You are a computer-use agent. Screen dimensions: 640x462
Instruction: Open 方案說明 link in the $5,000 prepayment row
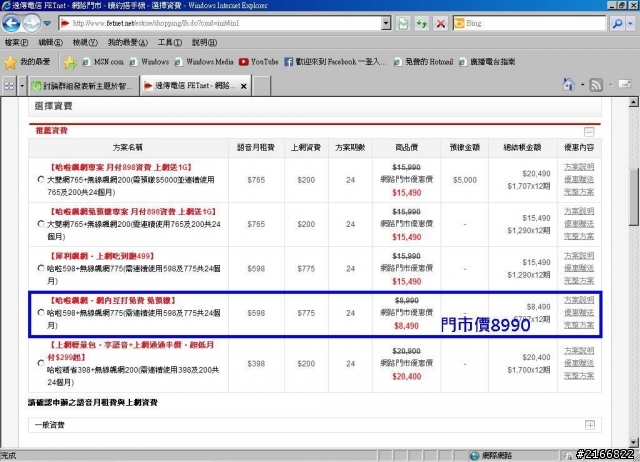click(579, 167)
